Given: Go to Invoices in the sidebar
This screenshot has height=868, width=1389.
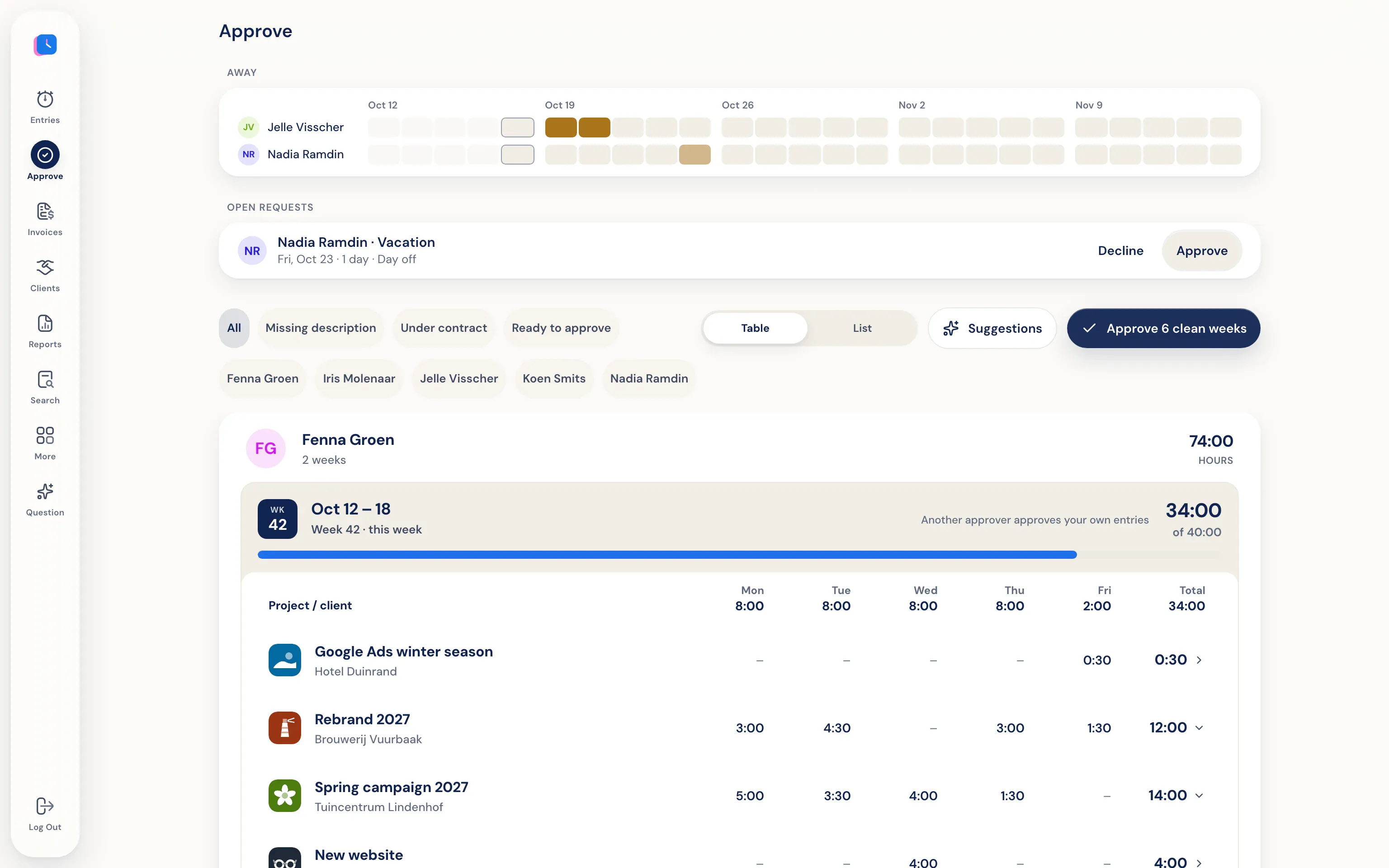Looking at the screenshot, I should tap(45, 219).
